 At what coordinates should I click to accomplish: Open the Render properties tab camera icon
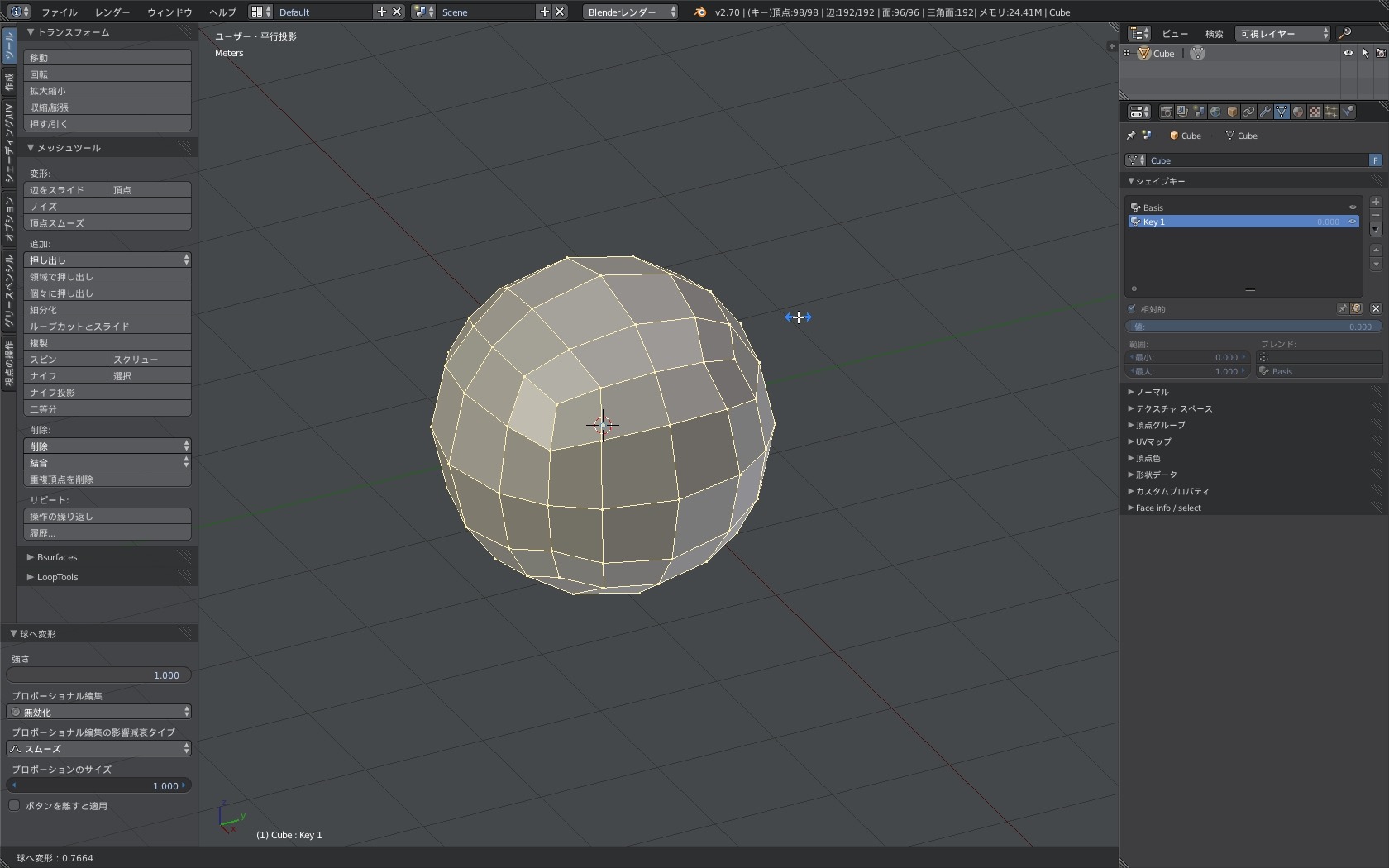coord(1166,112)
